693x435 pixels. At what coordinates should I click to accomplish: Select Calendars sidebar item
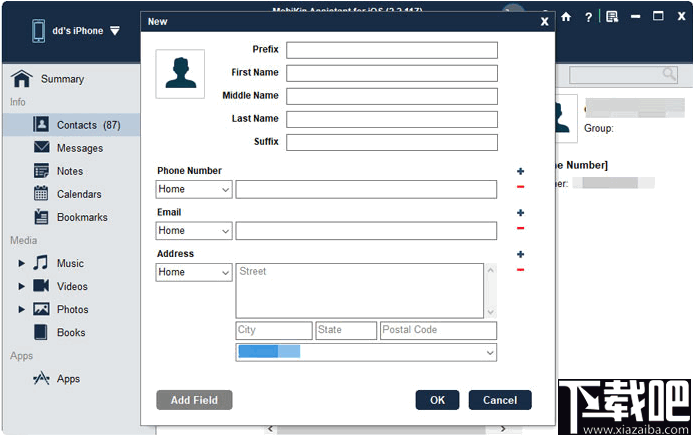tap(72, 194)
